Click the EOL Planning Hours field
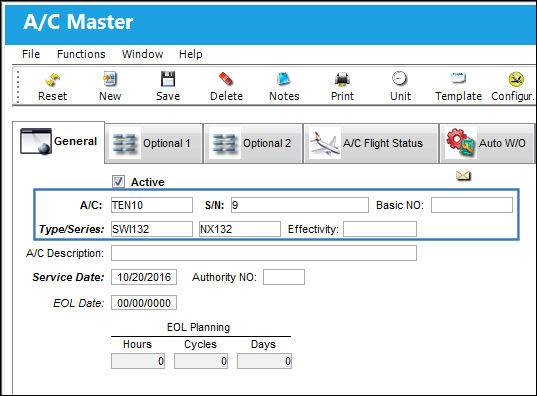The image size is (537, 396). point(138,361)
